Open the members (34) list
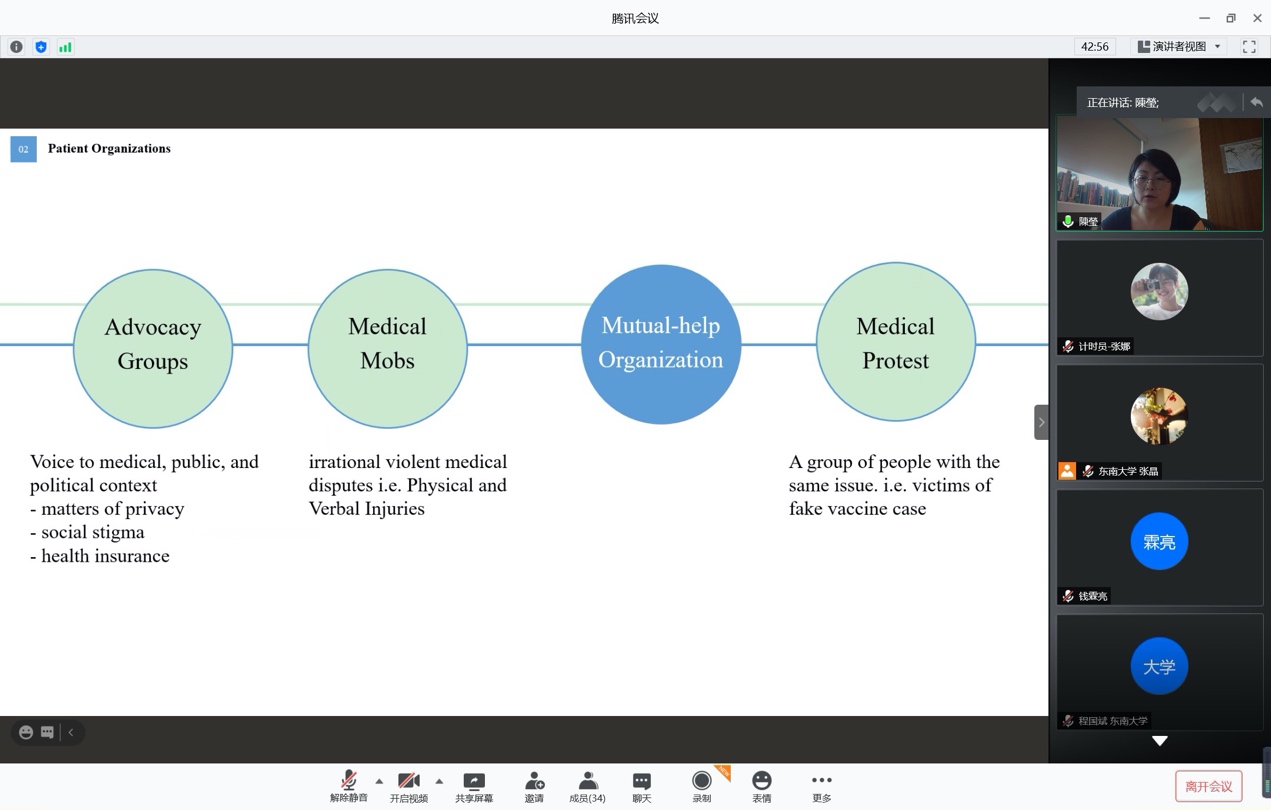The height and width of the screenshot is (810, 1271). tap(587, 786)
